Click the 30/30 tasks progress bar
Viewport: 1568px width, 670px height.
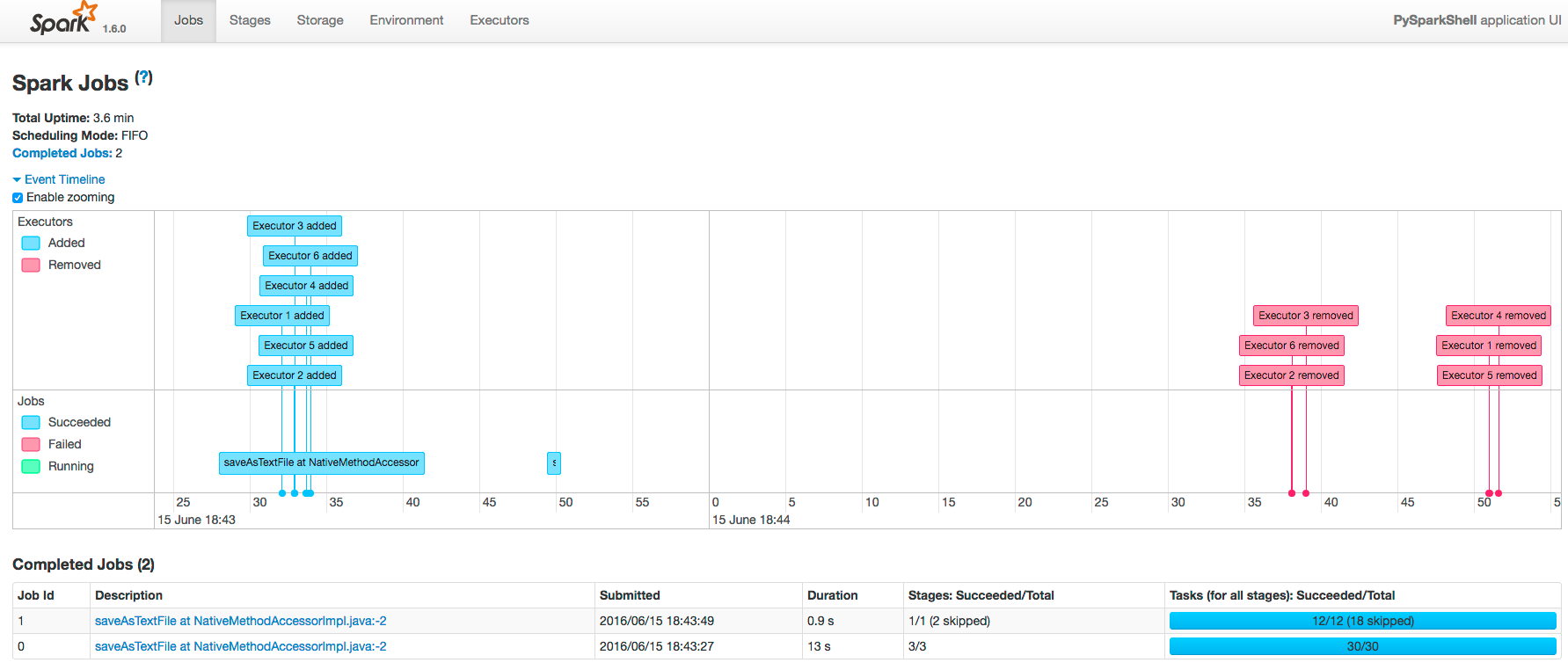click(1362, 646)
